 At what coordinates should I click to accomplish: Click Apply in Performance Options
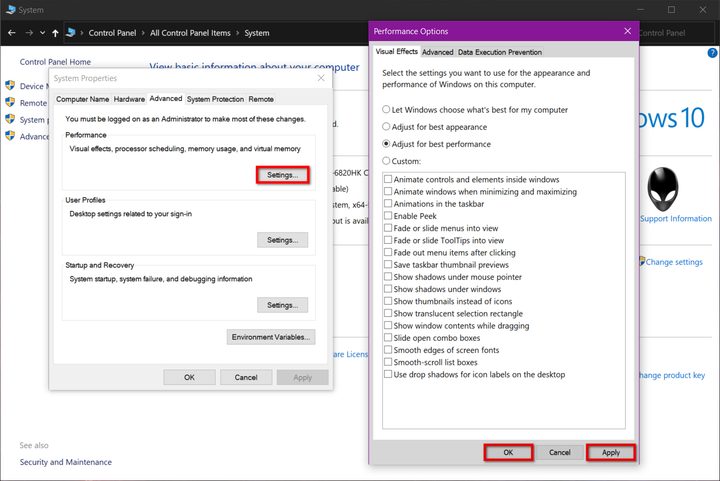(611, 452)
